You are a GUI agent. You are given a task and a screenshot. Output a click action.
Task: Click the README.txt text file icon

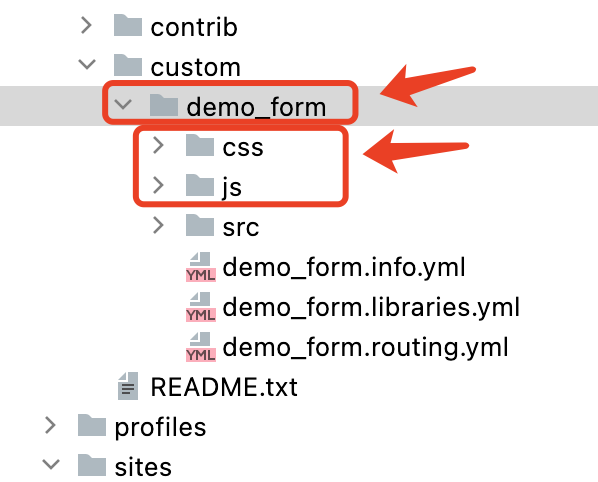click(128, 386)
